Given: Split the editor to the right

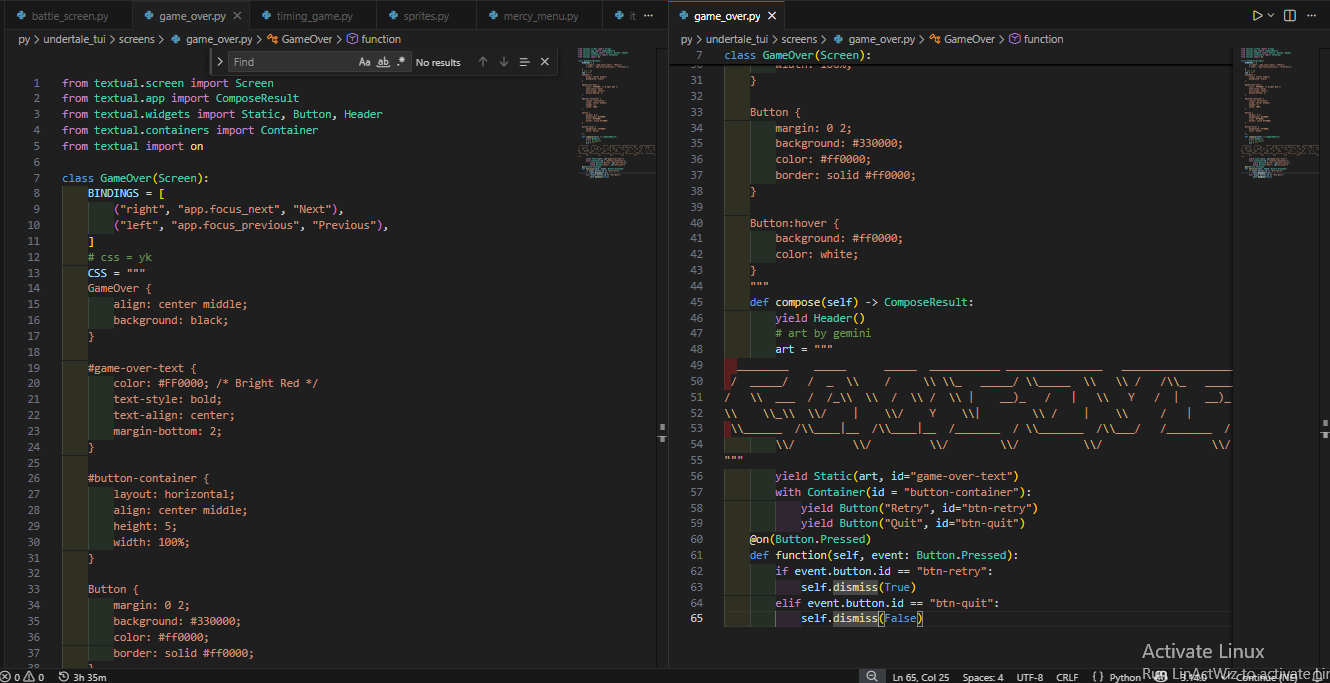Looking at the screenshot, I should (1290, 16).
